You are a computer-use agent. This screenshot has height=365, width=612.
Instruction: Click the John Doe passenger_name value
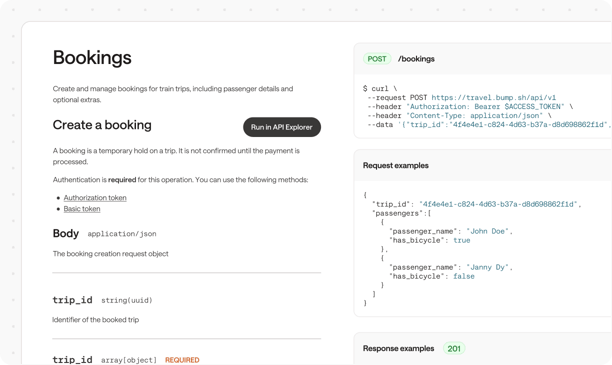(x=487, y=231)
